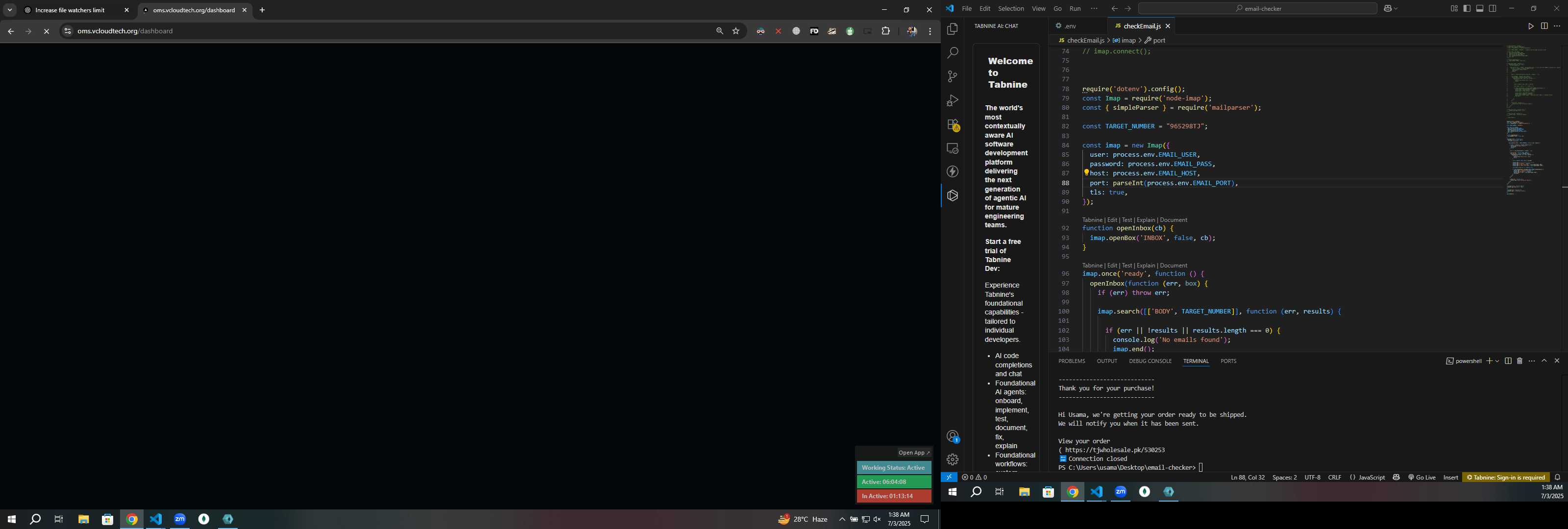Switch to the PROBLEMS panel tab

[x=1071, y=361]
